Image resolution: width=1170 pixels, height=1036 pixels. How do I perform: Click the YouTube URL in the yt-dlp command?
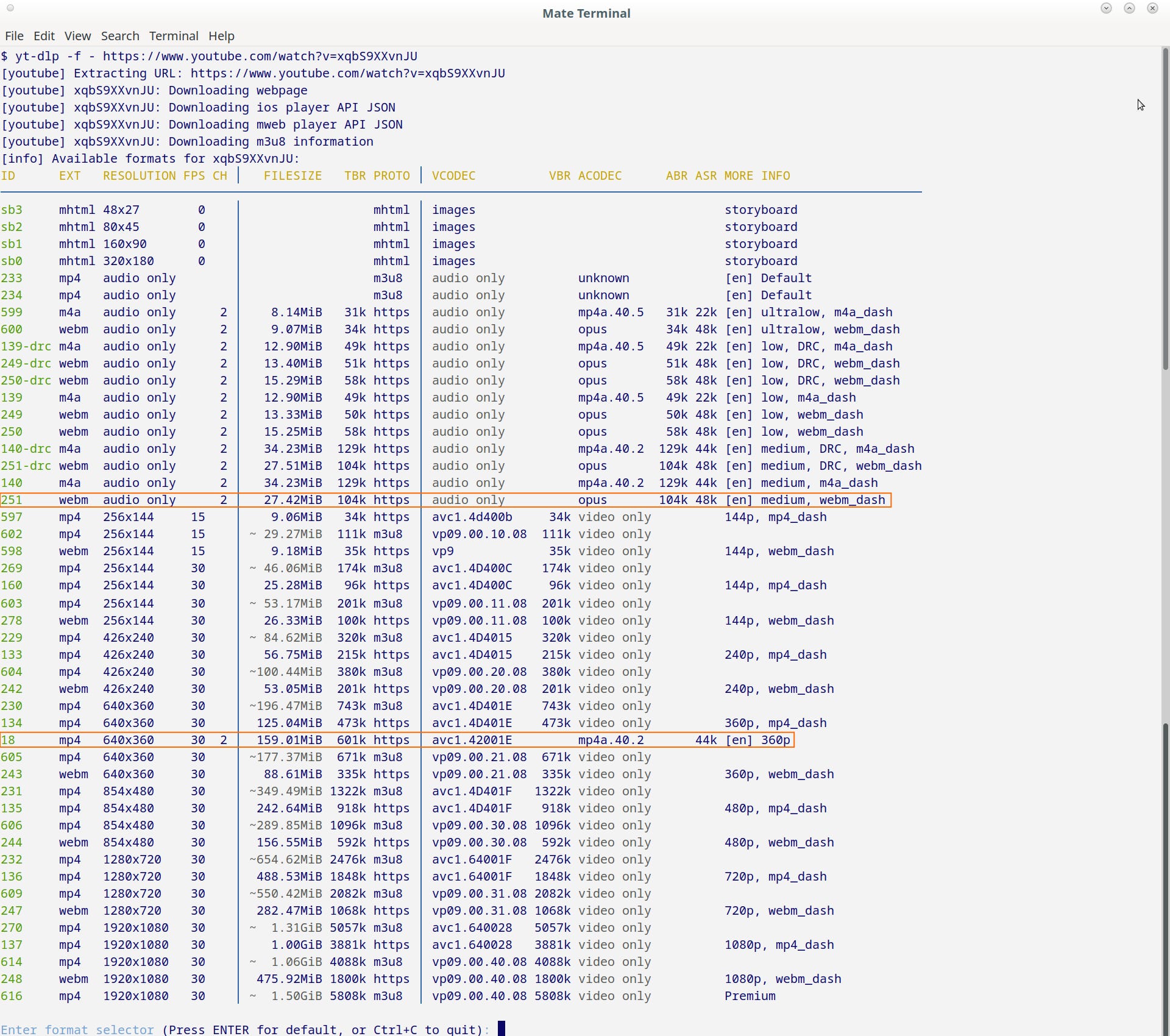click(x=260, y=56)
